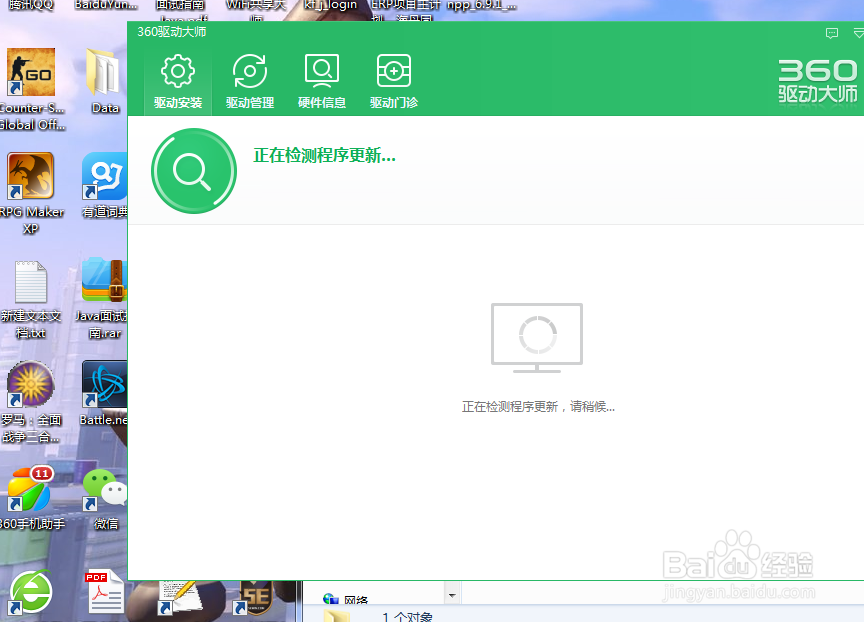This screenshot has height=622, width=864.
Task: Open the green 360 browser shortcut
Action: coord(31,592)
